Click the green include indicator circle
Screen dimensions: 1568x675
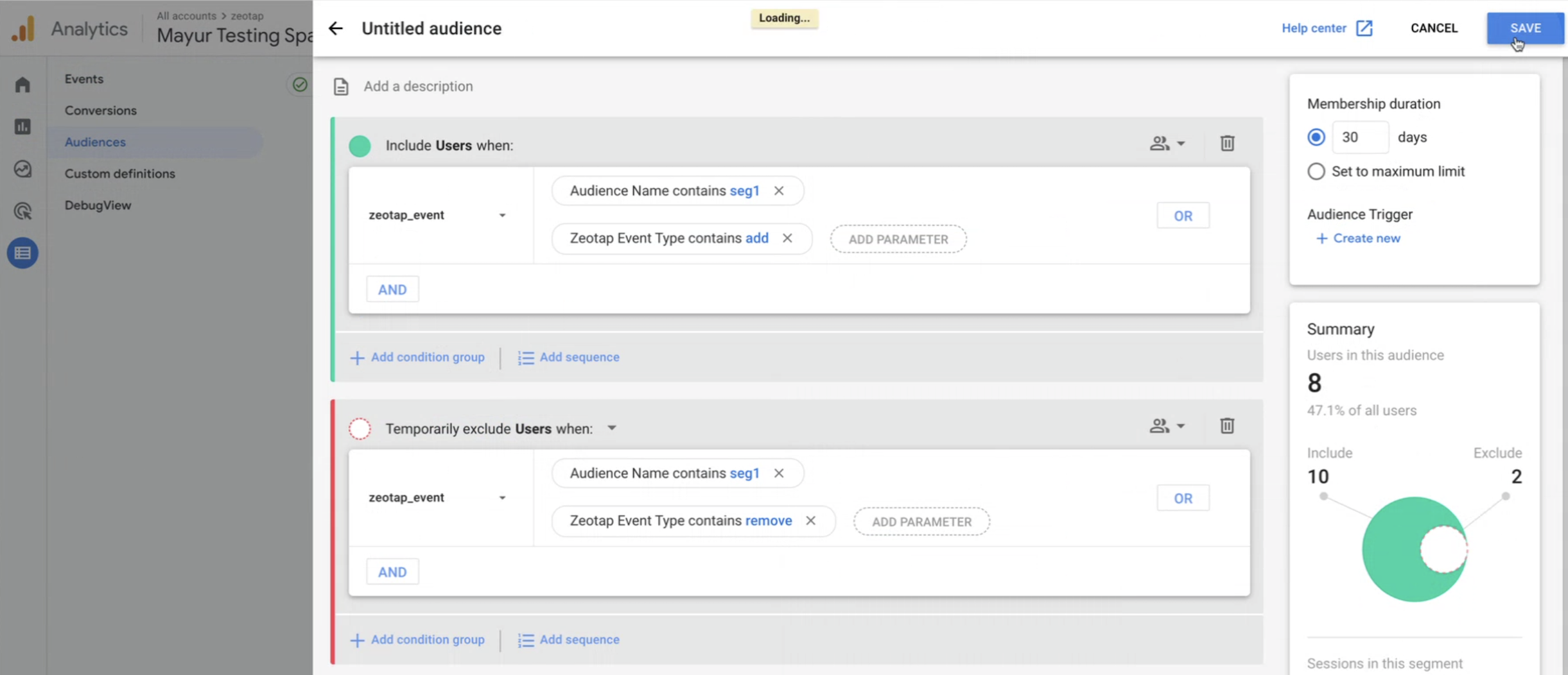coord(360,146)
